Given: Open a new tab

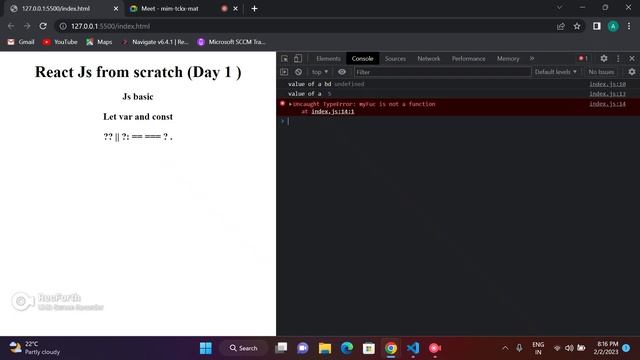Looking at the screenshot, I should pos(254,9).
